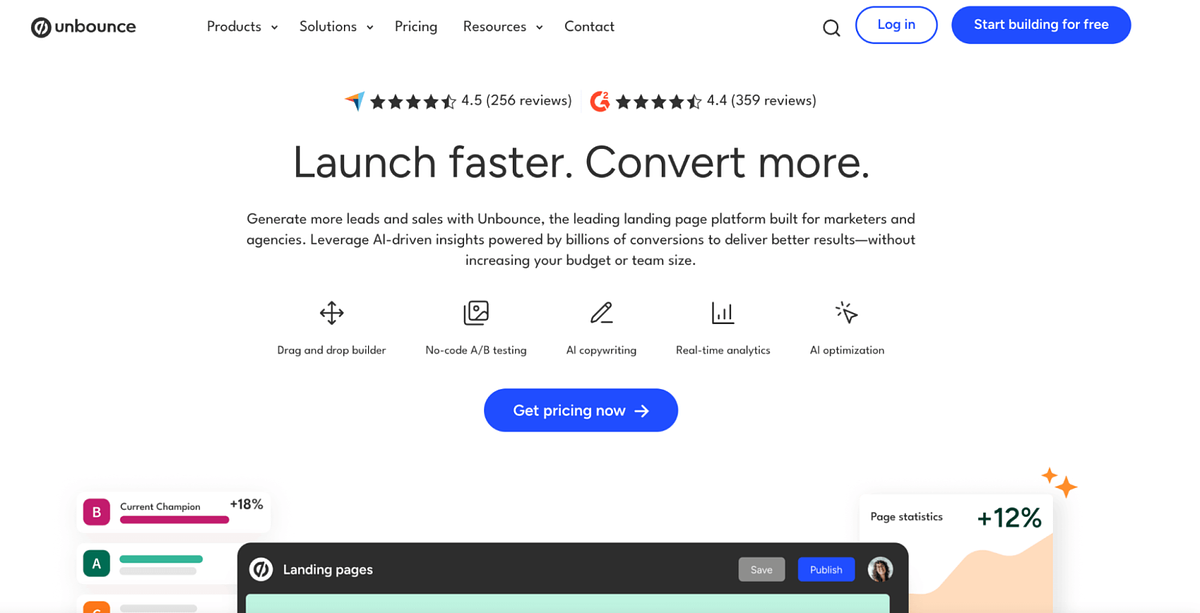Click the Unbounce logo in Landing pages panel
Image resolution: width=1200 pixels, height=613 pixels.
pos(260,569)
